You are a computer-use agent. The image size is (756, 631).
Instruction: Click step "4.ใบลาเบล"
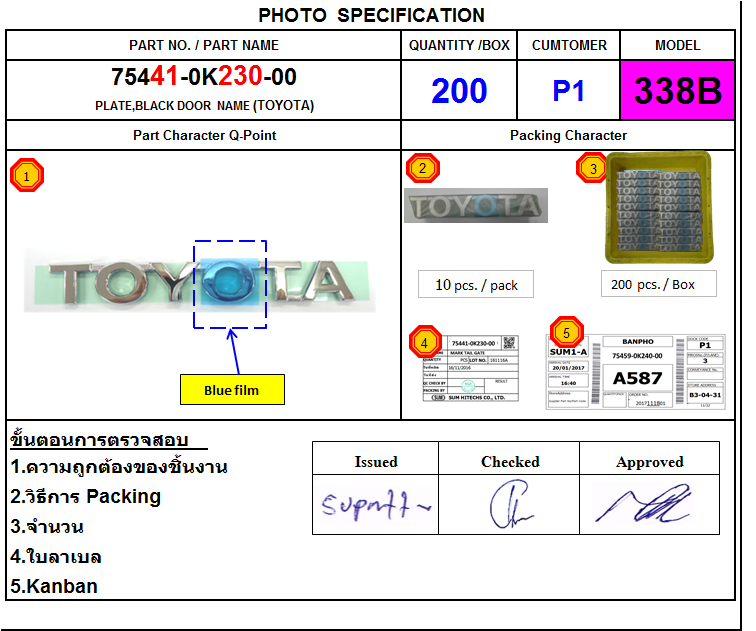pos(55,556)
